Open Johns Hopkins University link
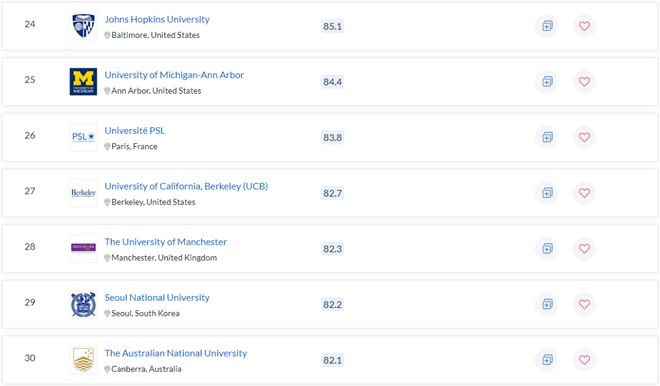Image resolution: width=660 pixels, height=386 pixels. 157,19
